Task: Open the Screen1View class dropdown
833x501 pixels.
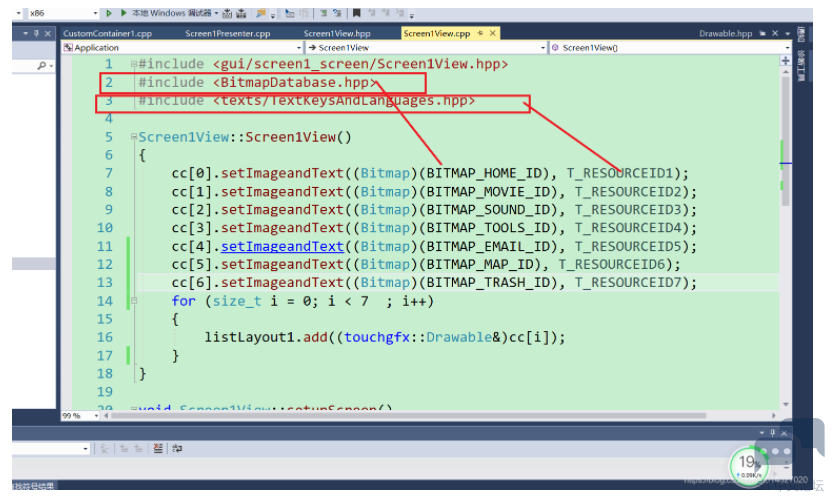Action: tap(427, 47)
